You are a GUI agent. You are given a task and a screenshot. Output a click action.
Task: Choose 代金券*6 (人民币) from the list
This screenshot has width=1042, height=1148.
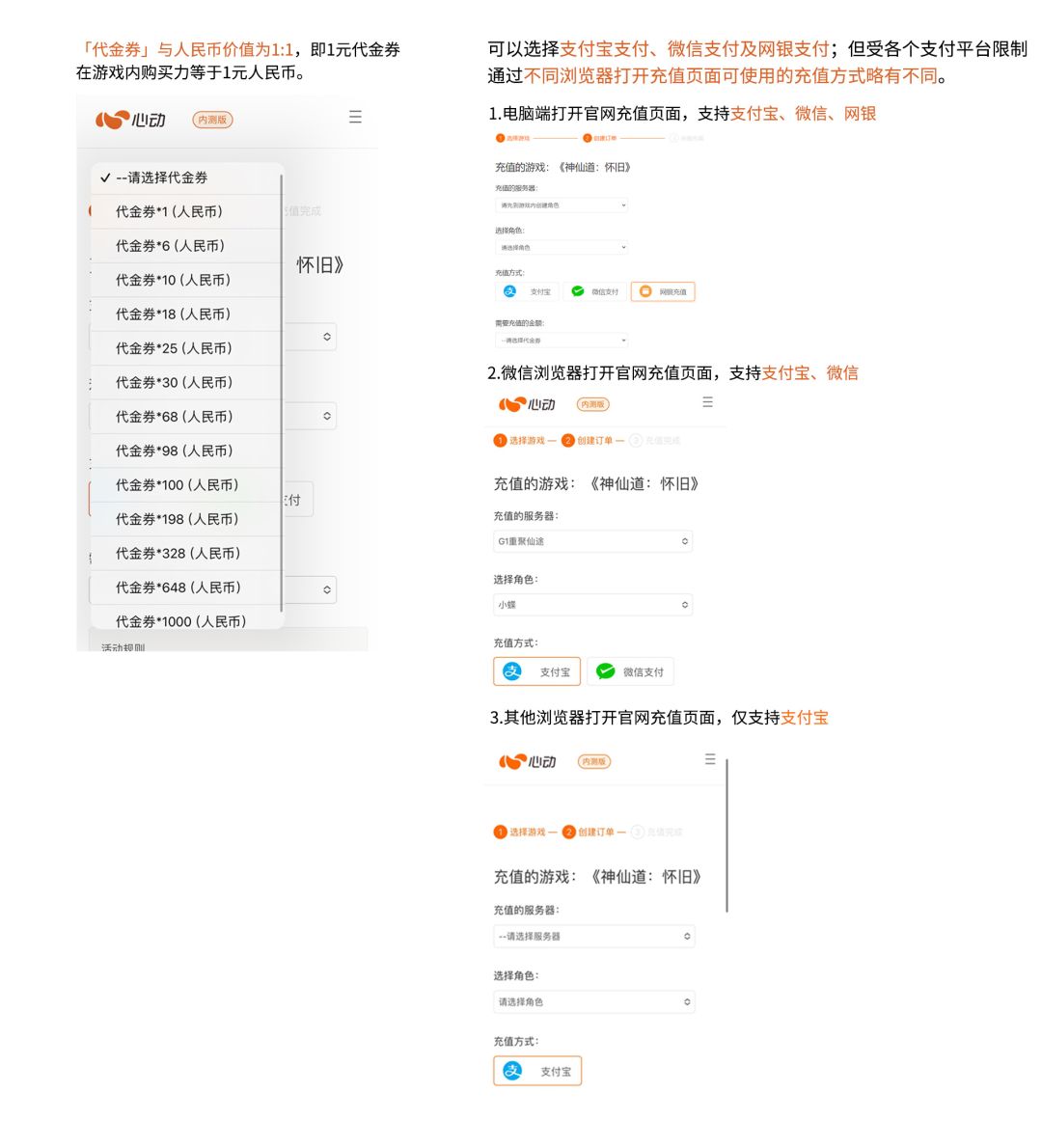pyautogui.click(x=186, y=246)
